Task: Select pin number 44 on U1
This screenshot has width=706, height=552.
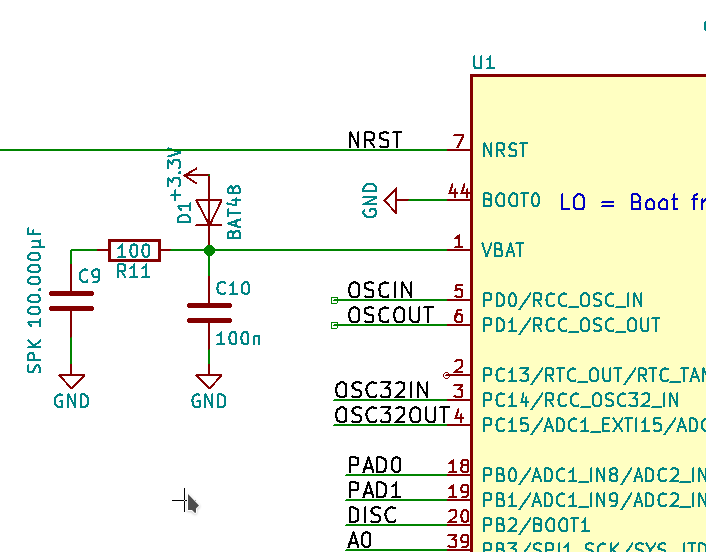Action: pos(459,191)
